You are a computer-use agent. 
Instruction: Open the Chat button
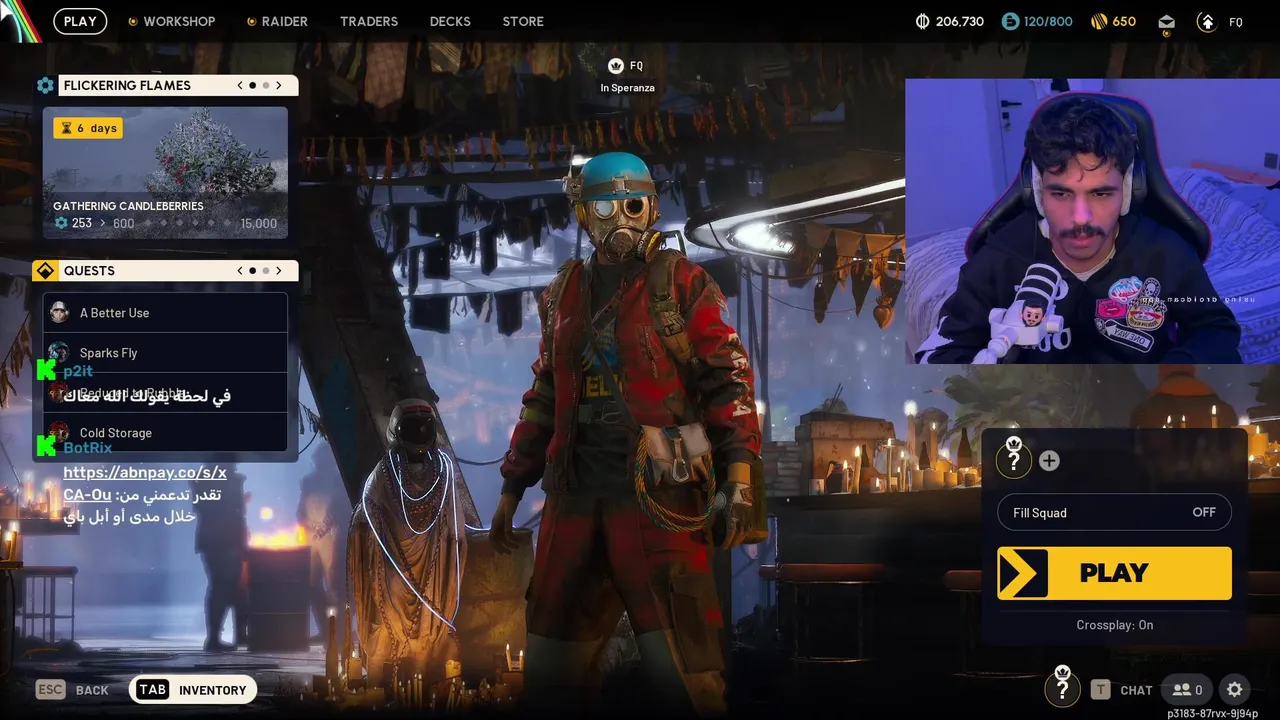(x=1122, y=690)
